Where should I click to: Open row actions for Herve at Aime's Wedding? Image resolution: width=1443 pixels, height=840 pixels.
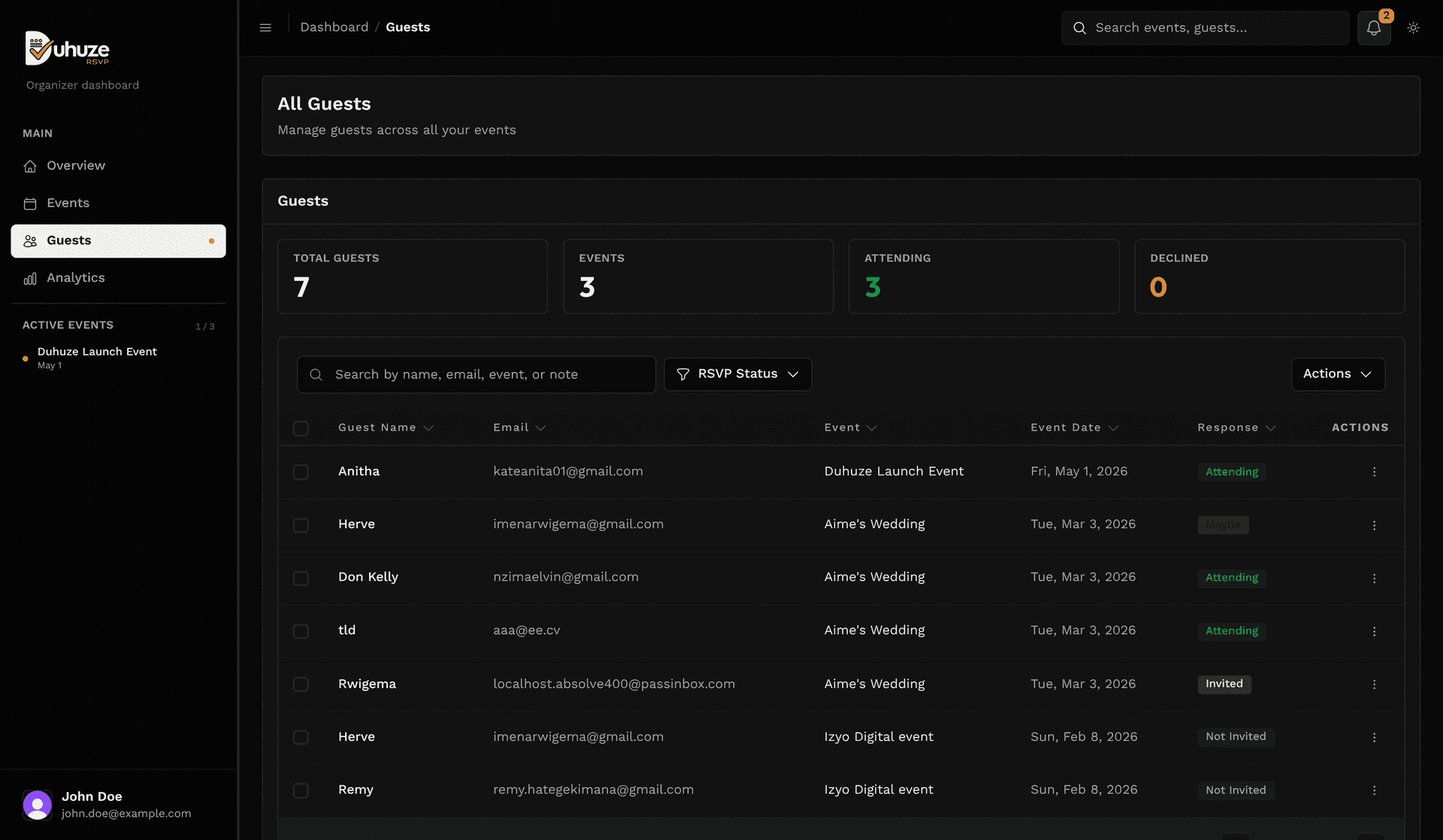tap(1374, 525)
